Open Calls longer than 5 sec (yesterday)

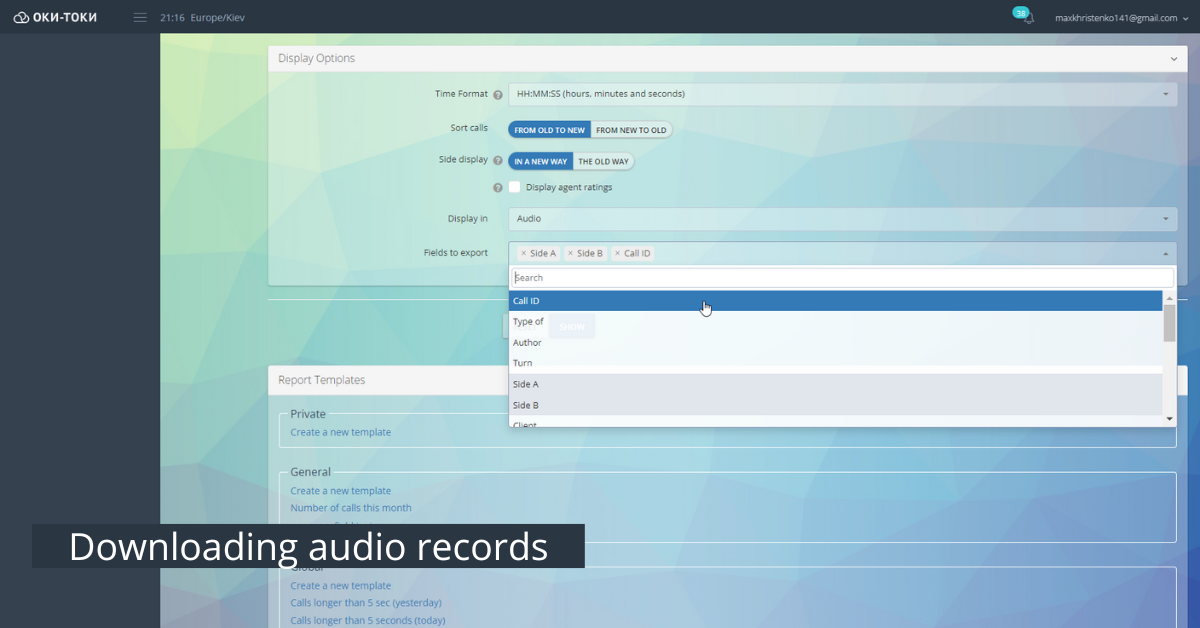[x=366, y=603]
